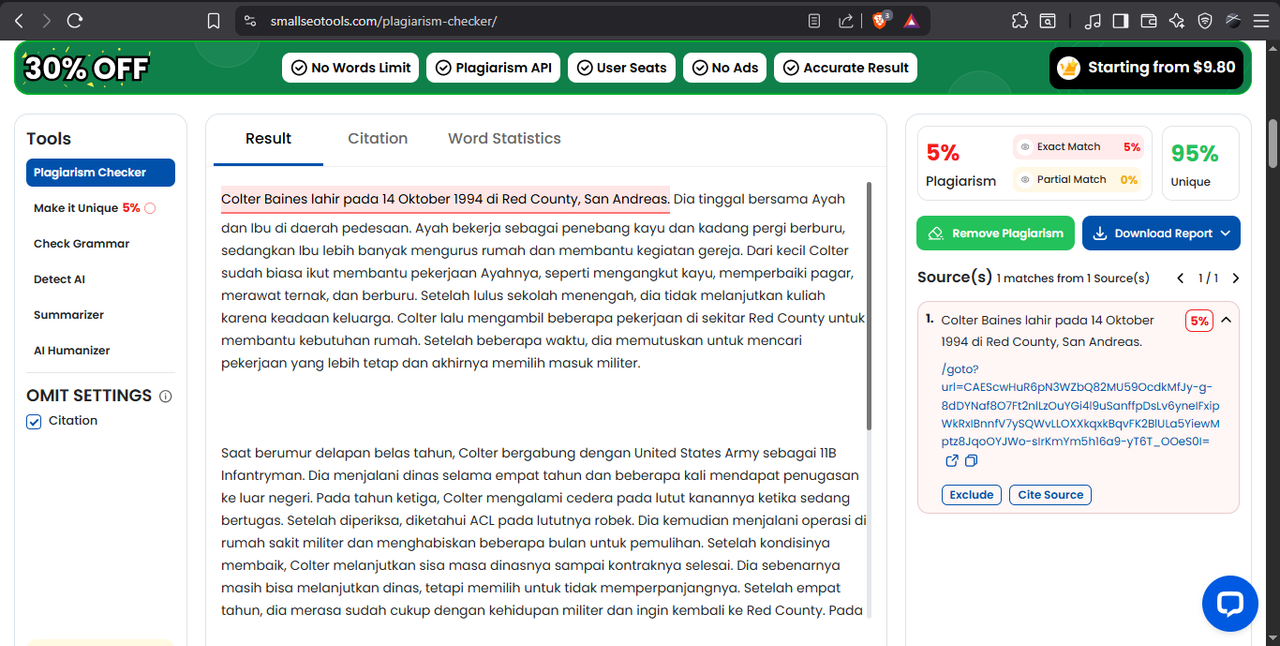Viewport: 1280px width, 646px height.
Task: Click the Exclude button
Action: point(971,495)
